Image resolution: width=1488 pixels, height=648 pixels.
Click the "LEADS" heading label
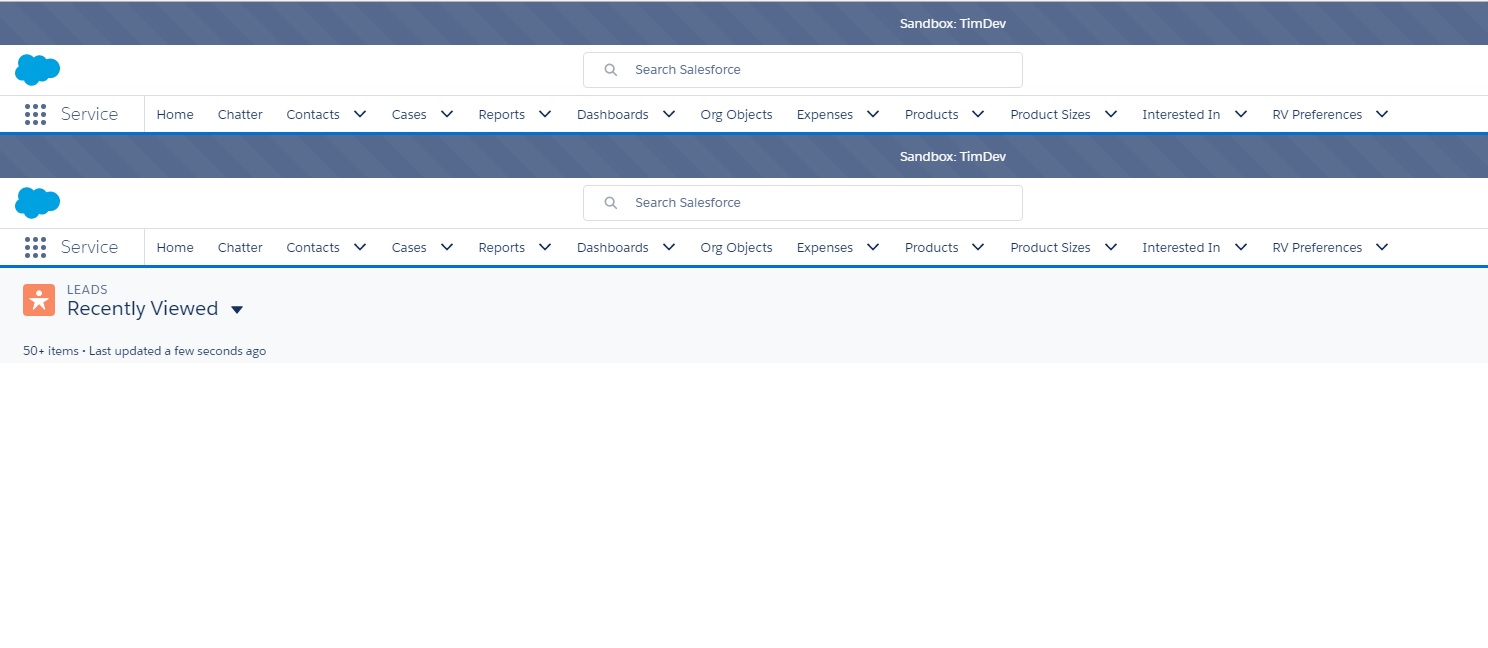pos(87,290)
